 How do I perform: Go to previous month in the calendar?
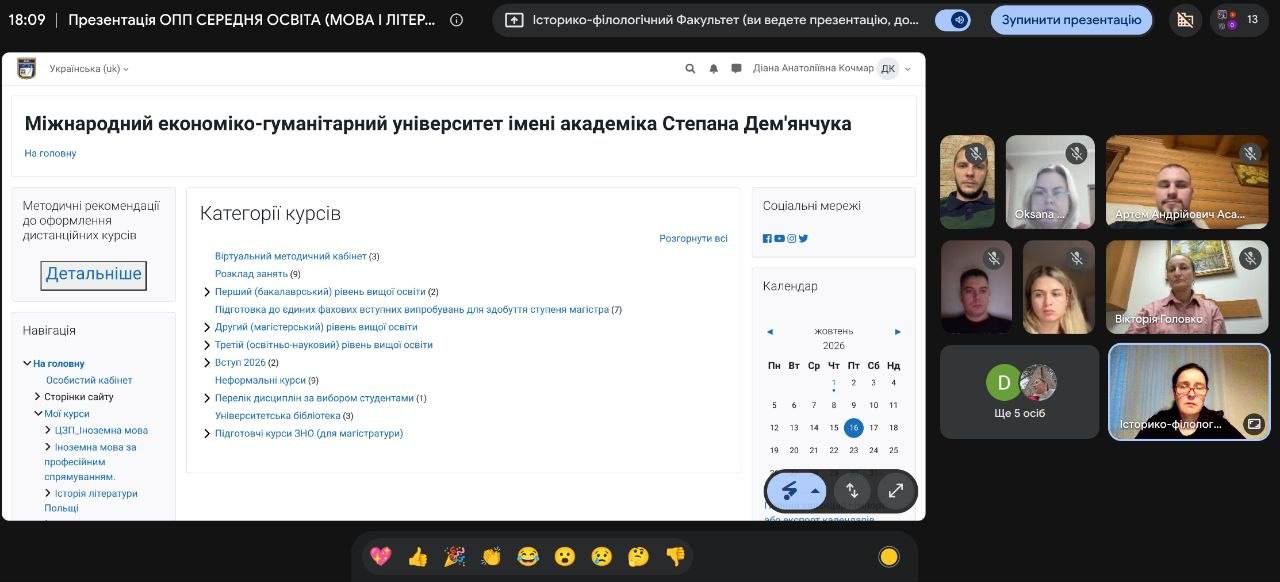click(769, 331)
